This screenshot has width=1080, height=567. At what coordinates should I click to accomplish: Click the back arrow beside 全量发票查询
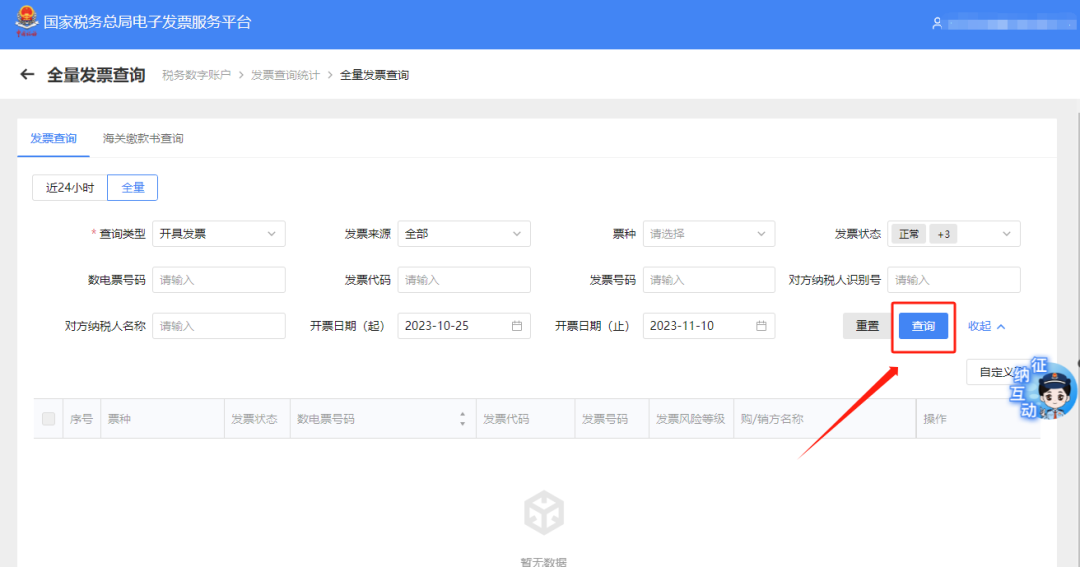coord(27,75)
